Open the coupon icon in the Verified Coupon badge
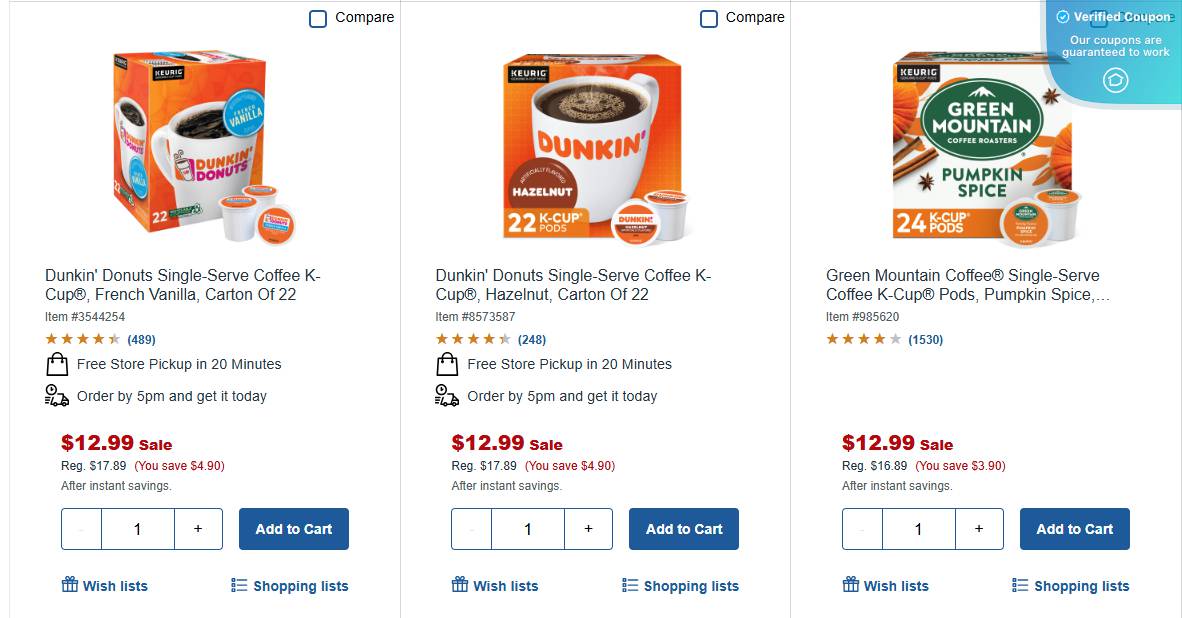Screen dimensions: 1182x618 tap(1115, 80)
